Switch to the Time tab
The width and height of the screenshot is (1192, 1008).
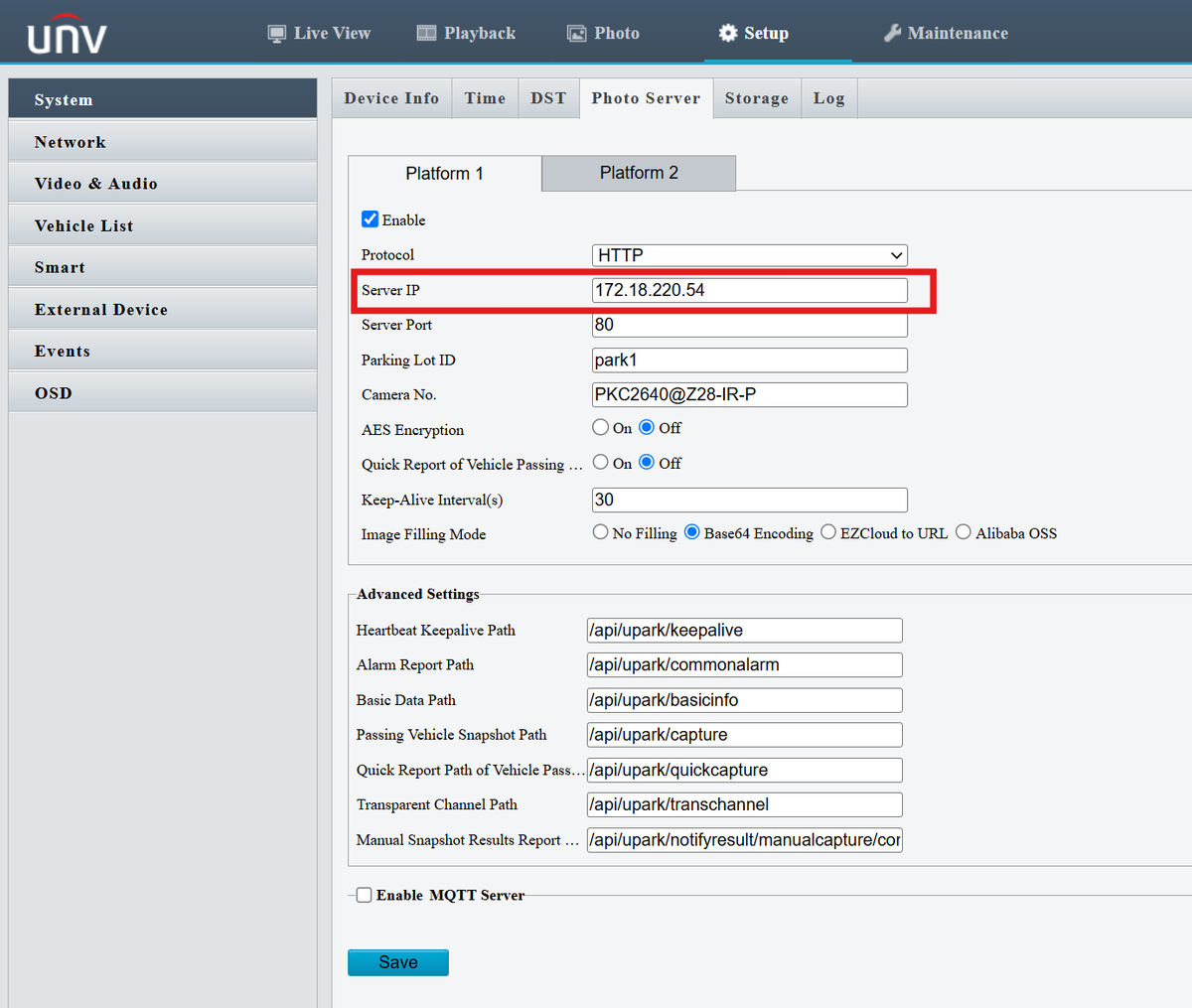tap(485, 98)
